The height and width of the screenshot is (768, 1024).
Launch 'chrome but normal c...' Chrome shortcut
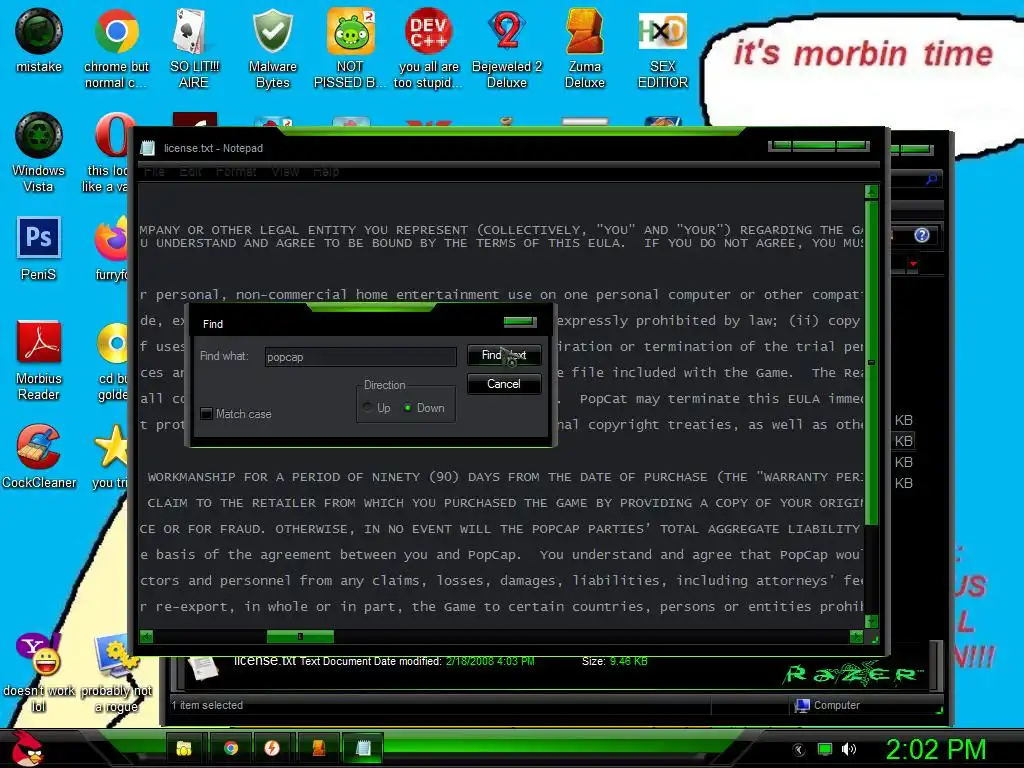coord(116,48)
